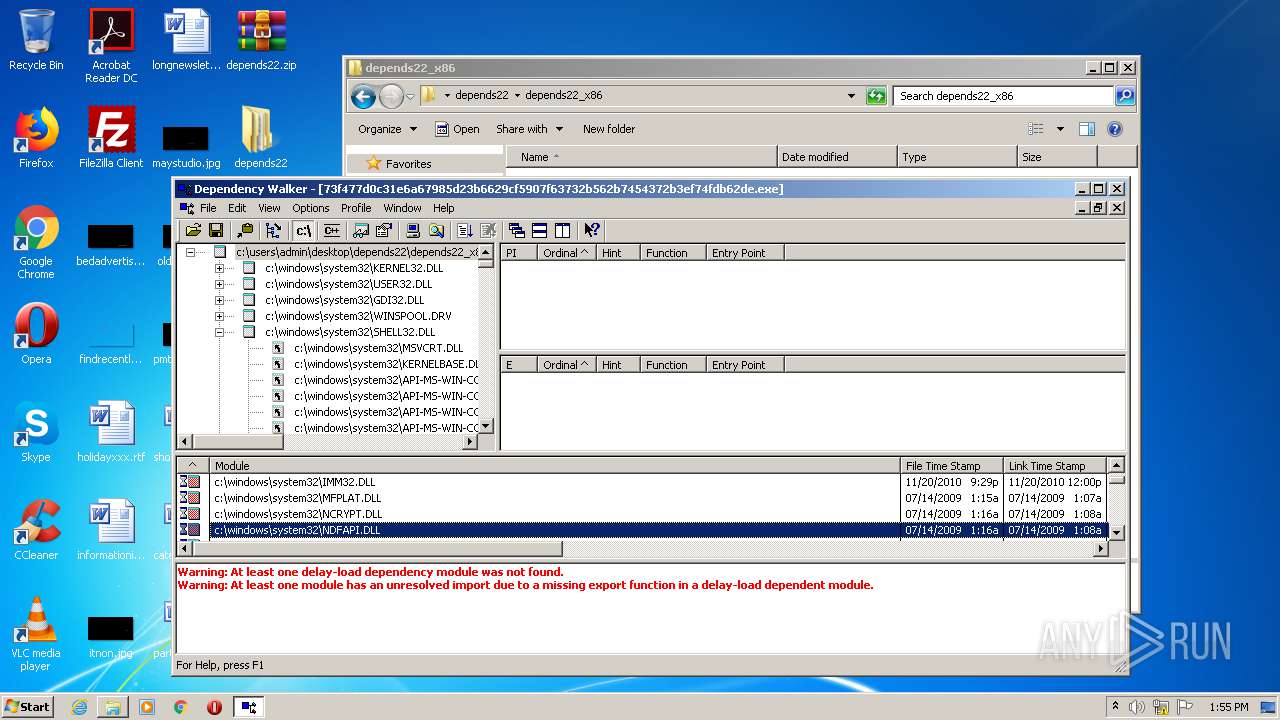This screenshot has width=1280, height=720.
Task: Collapse the SHELL32.DLL tree node
Action: 219,332
